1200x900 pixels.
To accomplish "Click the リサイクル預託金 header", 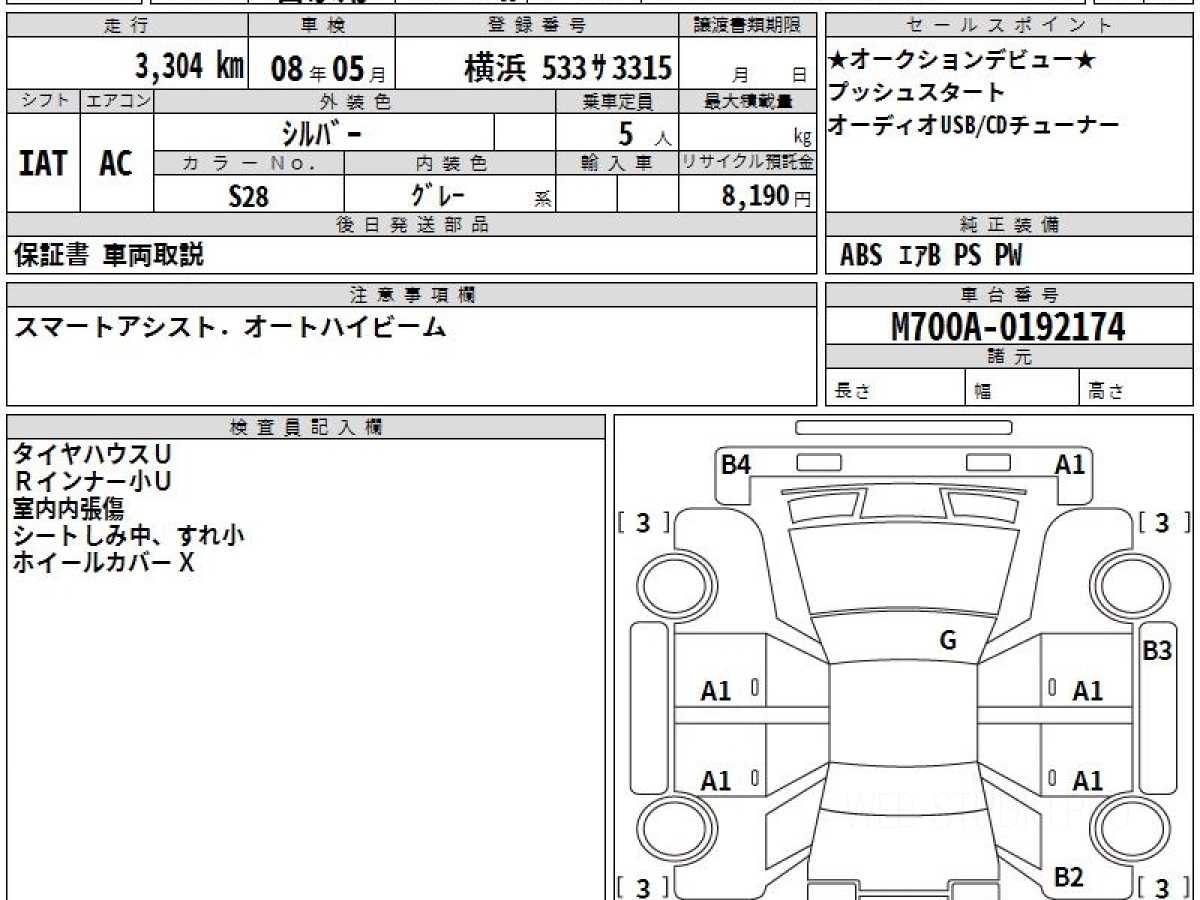I will click(x=749, y=163).
